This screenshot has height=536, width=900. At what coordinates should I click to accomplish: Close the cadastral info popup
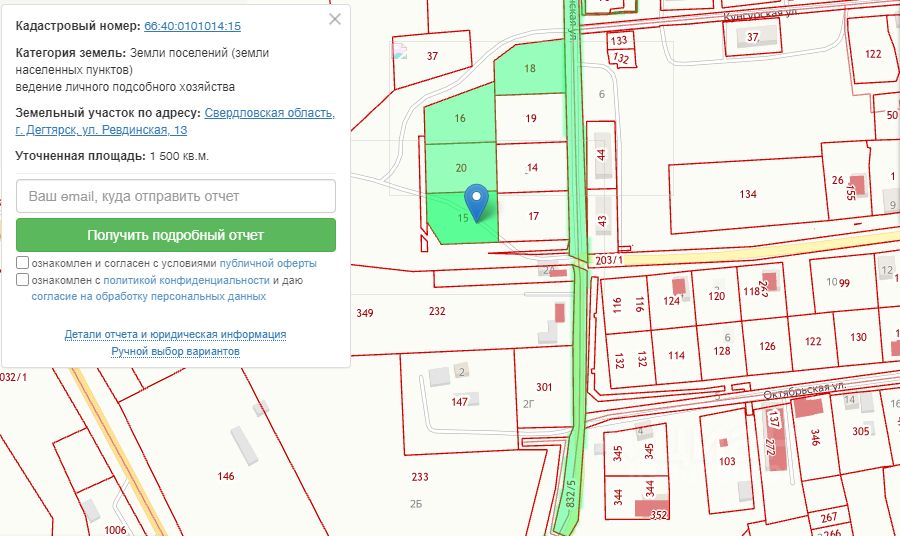(x=335, y=19)
